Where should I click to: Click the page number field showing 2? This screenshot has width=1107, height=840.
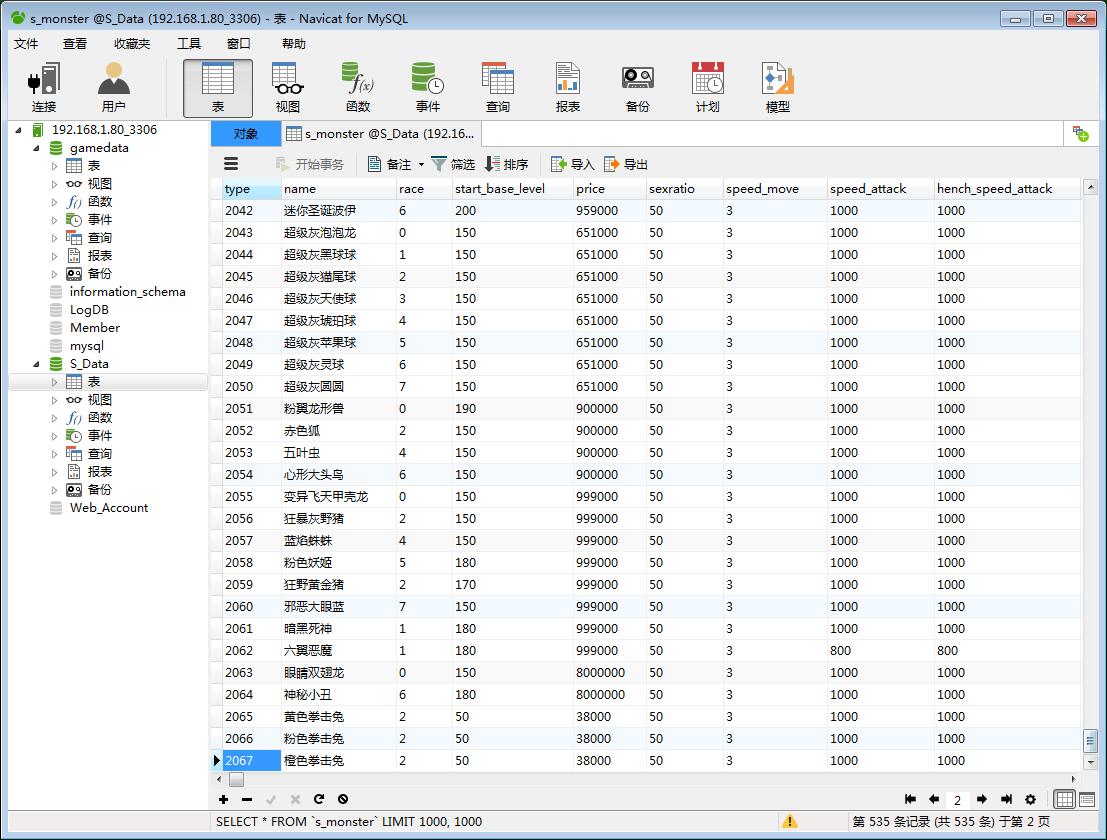(x=957, y=800)
